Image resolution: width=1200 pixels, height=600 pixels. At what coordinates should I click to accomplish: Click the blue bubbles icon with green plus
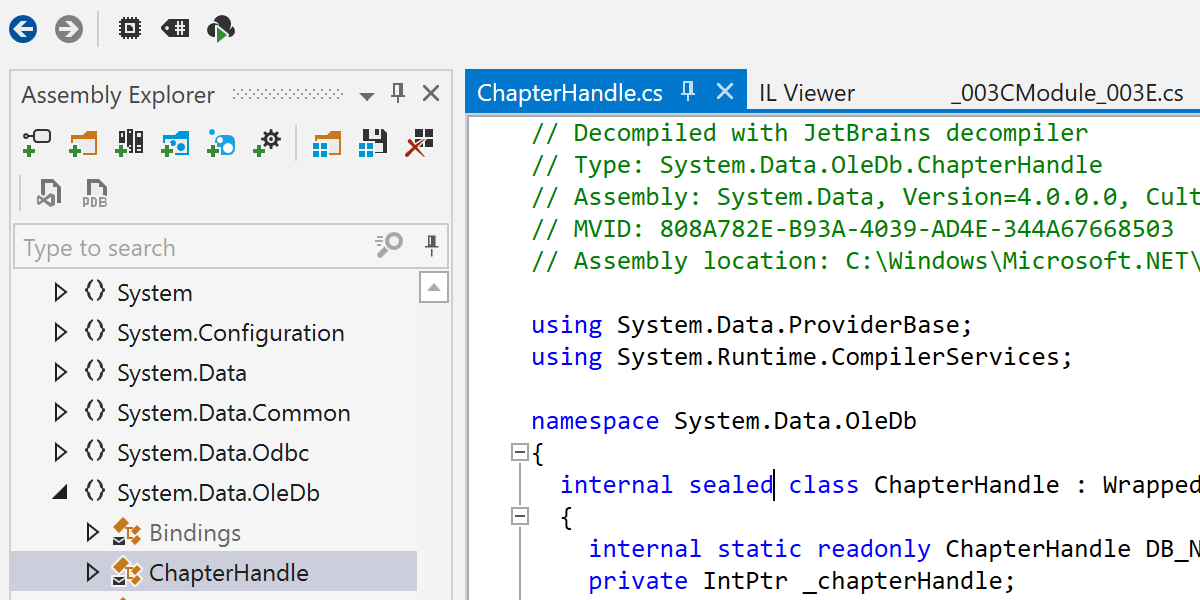[x=221, y=143]
